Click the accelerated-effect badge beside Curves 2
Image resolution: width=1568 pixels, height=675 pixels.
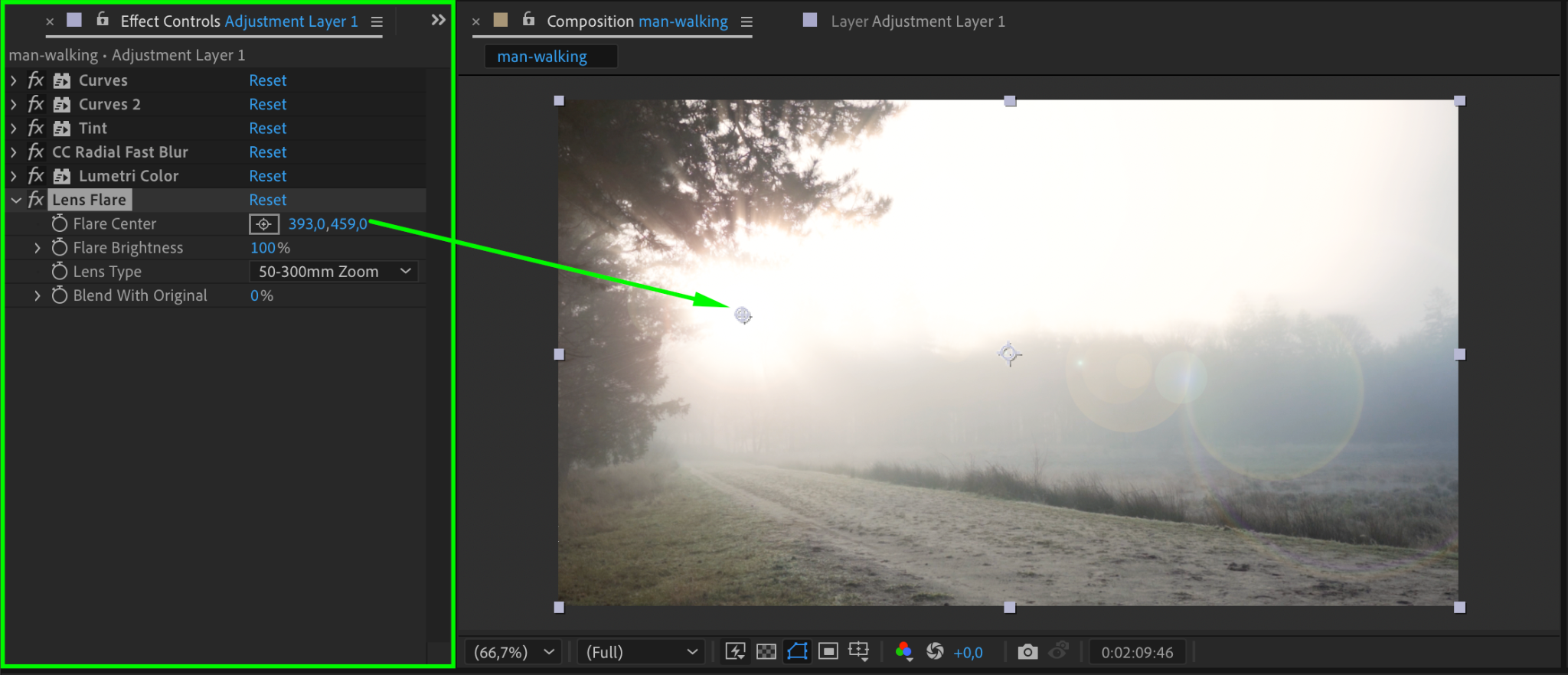click(x=62, y=104)
